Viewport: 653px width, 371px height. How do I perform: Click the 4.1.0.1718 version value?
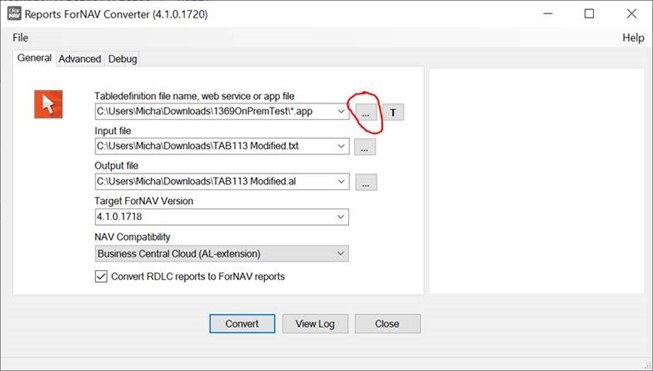[x=120, y=217]
